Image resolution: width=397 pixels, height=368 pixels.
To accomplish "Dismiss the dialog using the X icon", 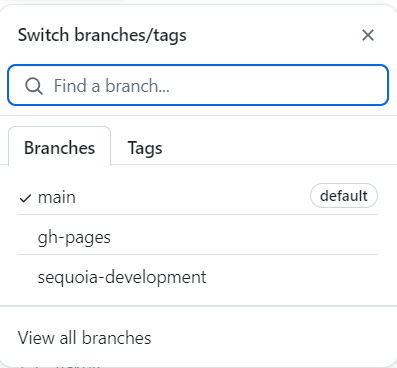I will pyautogui.click(x=368, y=35).
